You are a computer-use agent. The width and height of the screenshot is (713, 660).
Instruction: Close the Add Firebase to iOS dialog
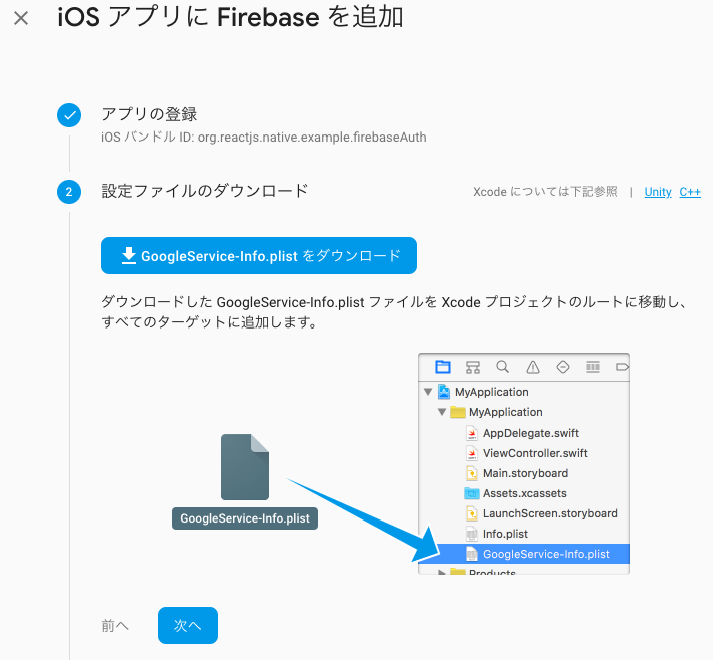tap(21, 18)
